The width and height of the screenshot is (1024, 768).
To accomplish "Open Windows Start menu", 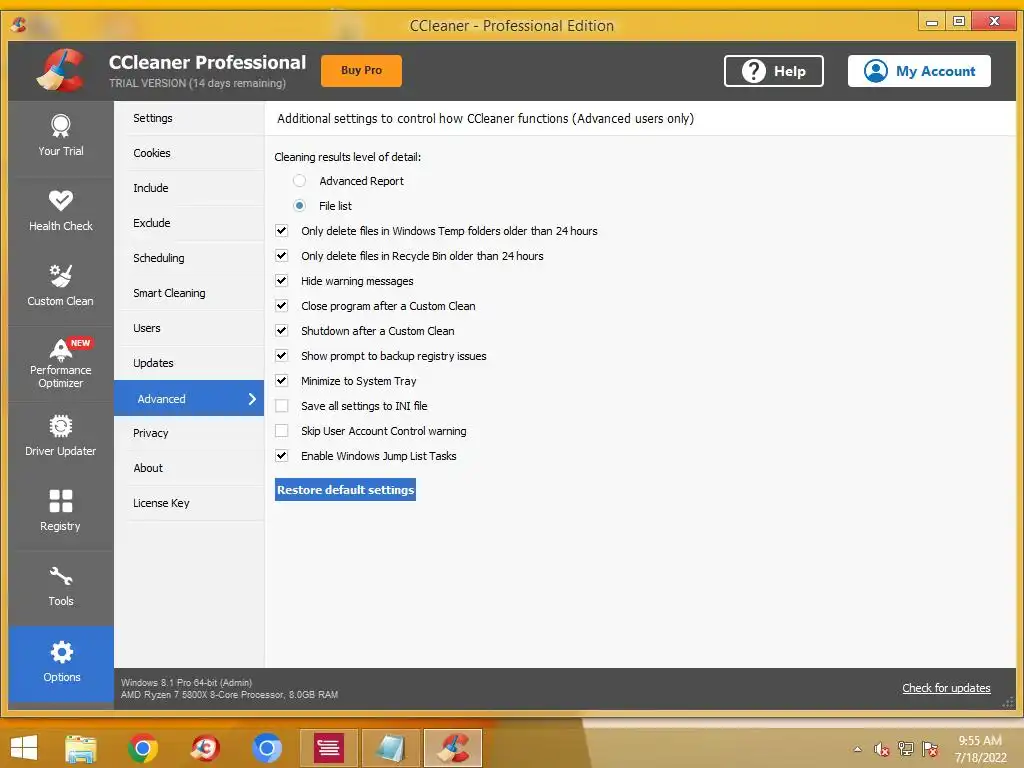I will point(24,748).
